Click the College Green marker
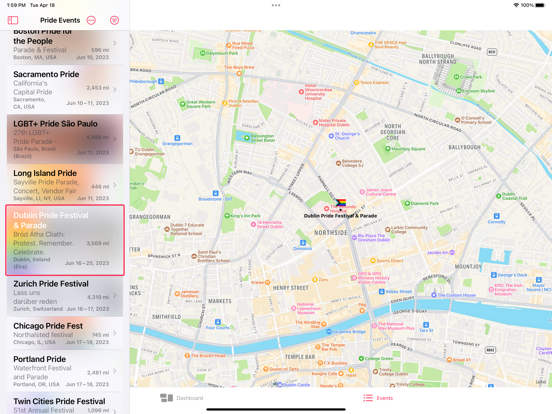This screenshot has height=414, width=552. coord(361,358)
